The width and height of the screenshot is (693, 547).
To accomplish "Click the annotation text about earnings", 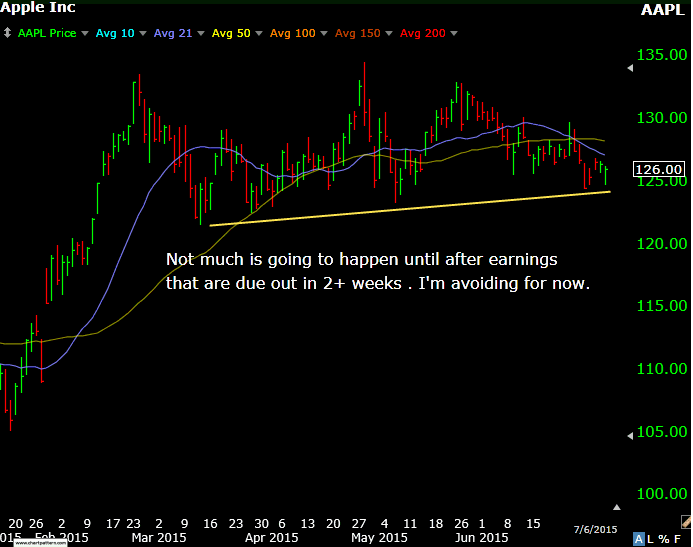I will 377,270.
